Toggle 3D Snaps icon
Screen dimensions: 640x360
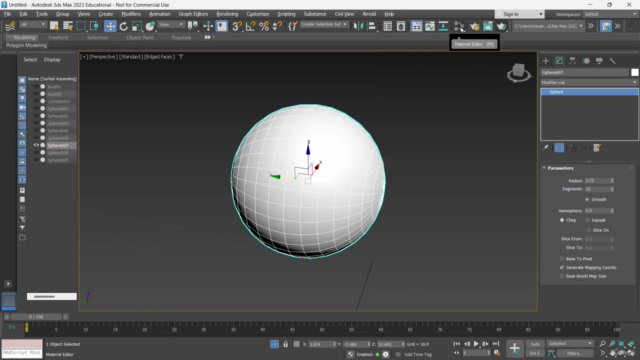coord(236,26)
